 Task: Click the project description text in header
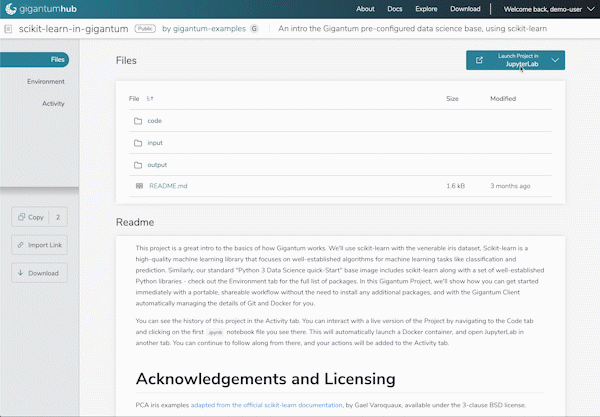[x=412, y=29]
